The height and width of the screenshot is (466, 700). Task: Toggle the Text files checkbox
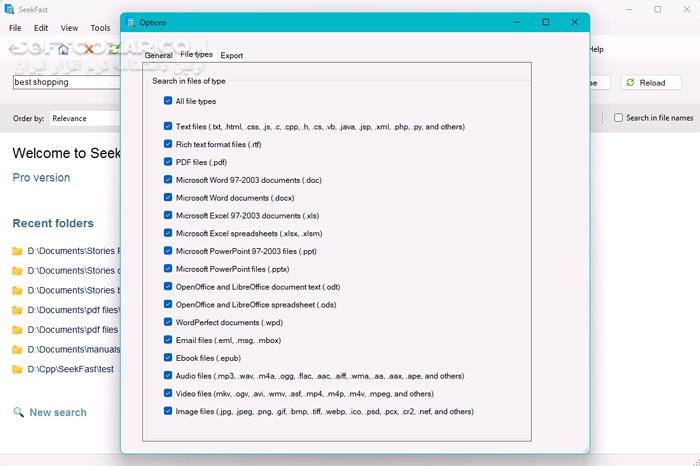coord(168,126)
